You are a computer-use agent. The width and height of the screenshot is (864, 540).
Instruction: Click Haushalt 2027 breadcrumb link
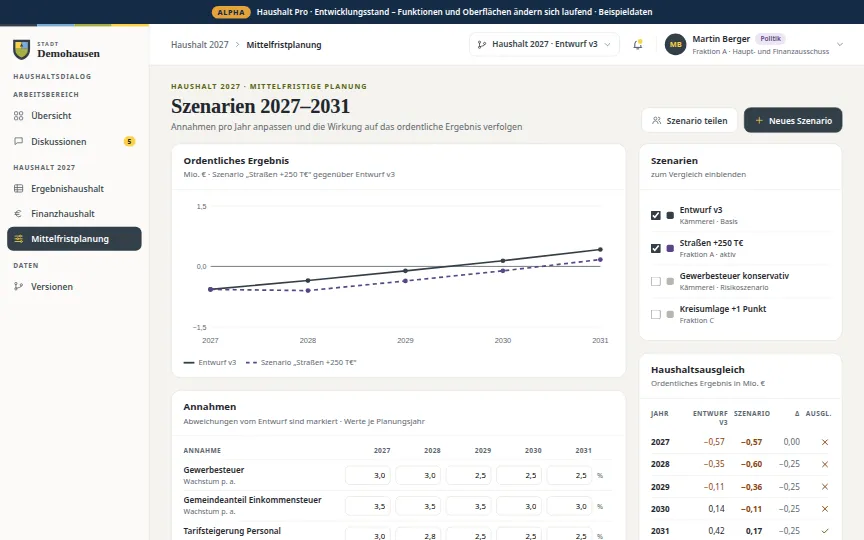pos(199,45)
